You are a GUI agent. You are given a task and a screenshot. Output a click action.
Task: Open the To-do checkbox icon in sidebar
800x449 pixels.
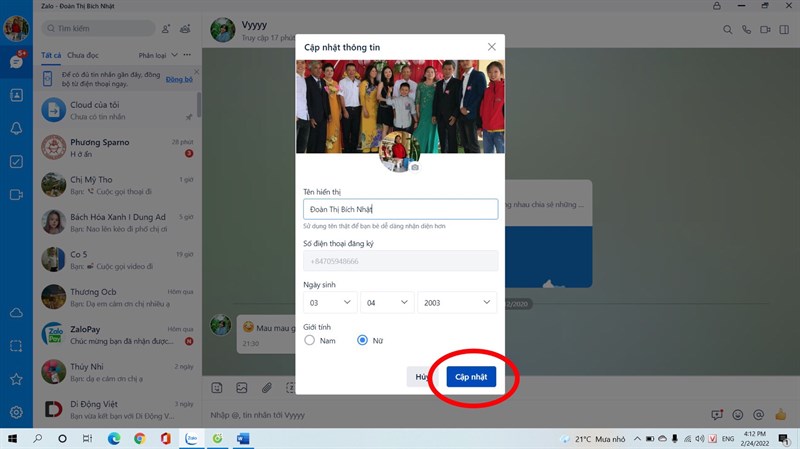point(16,162)
